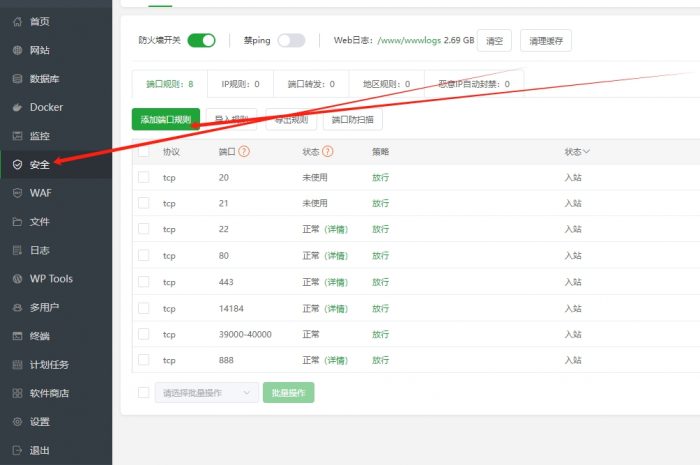
Task: Click the 清理缓存 button
Action: point(546,41)
